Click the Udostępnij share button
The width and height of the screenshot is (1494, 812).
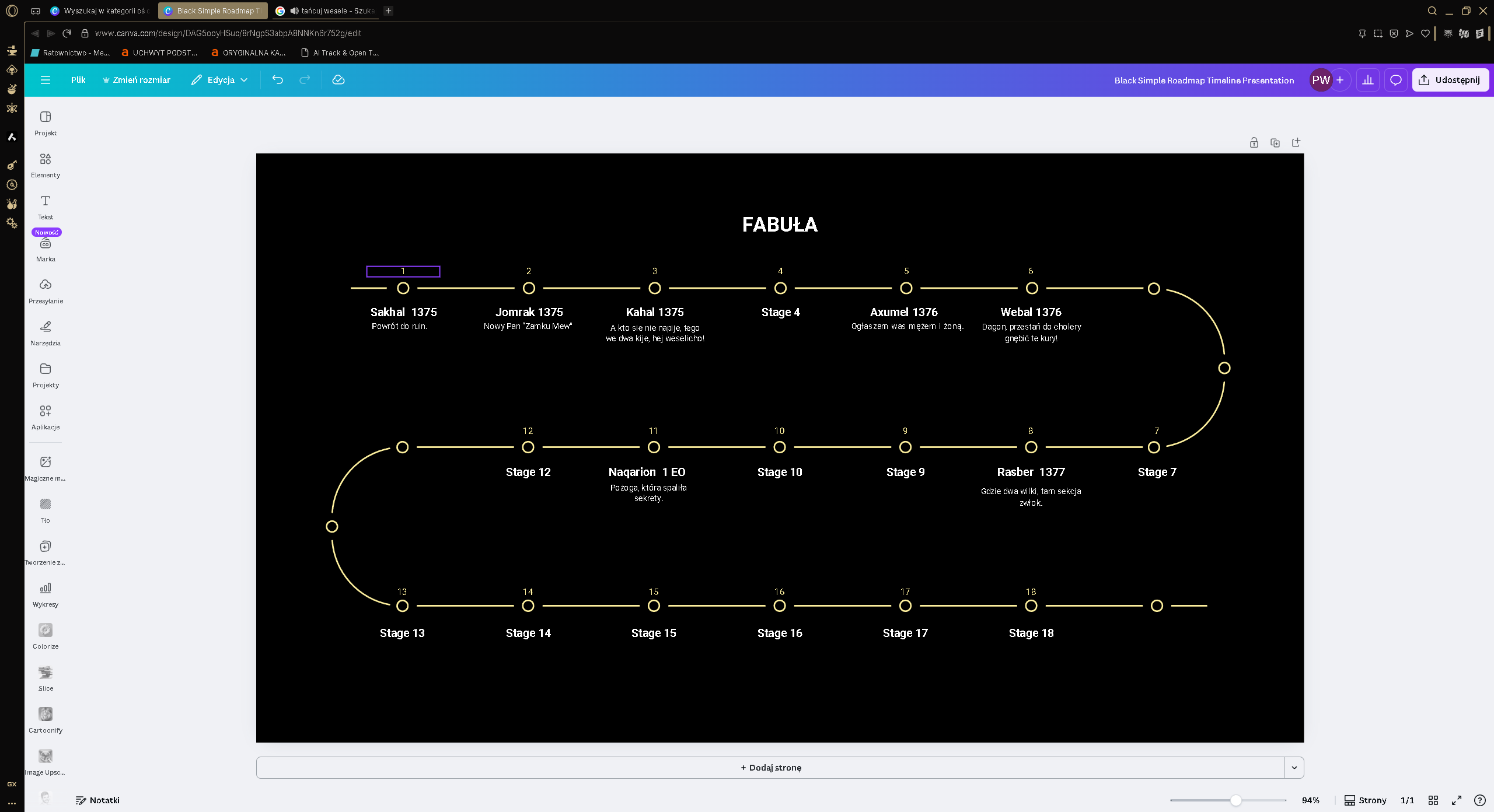pyautogui.click(x=1450, y=80)
